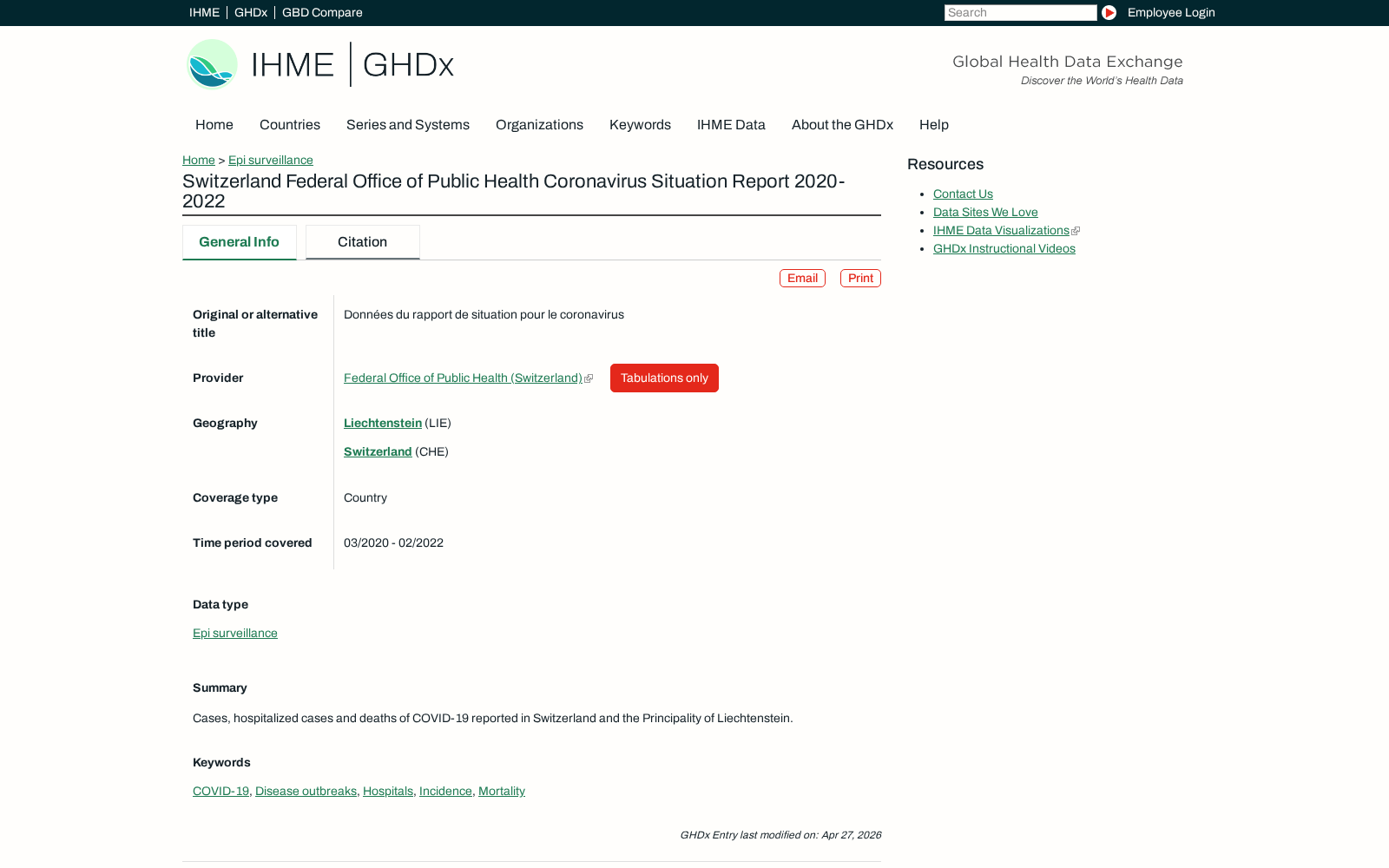Open IHME Data Visualizations link
The width and height of the screenshot is (1389, 868).
pyautogui.click(x=1001, y=230)
